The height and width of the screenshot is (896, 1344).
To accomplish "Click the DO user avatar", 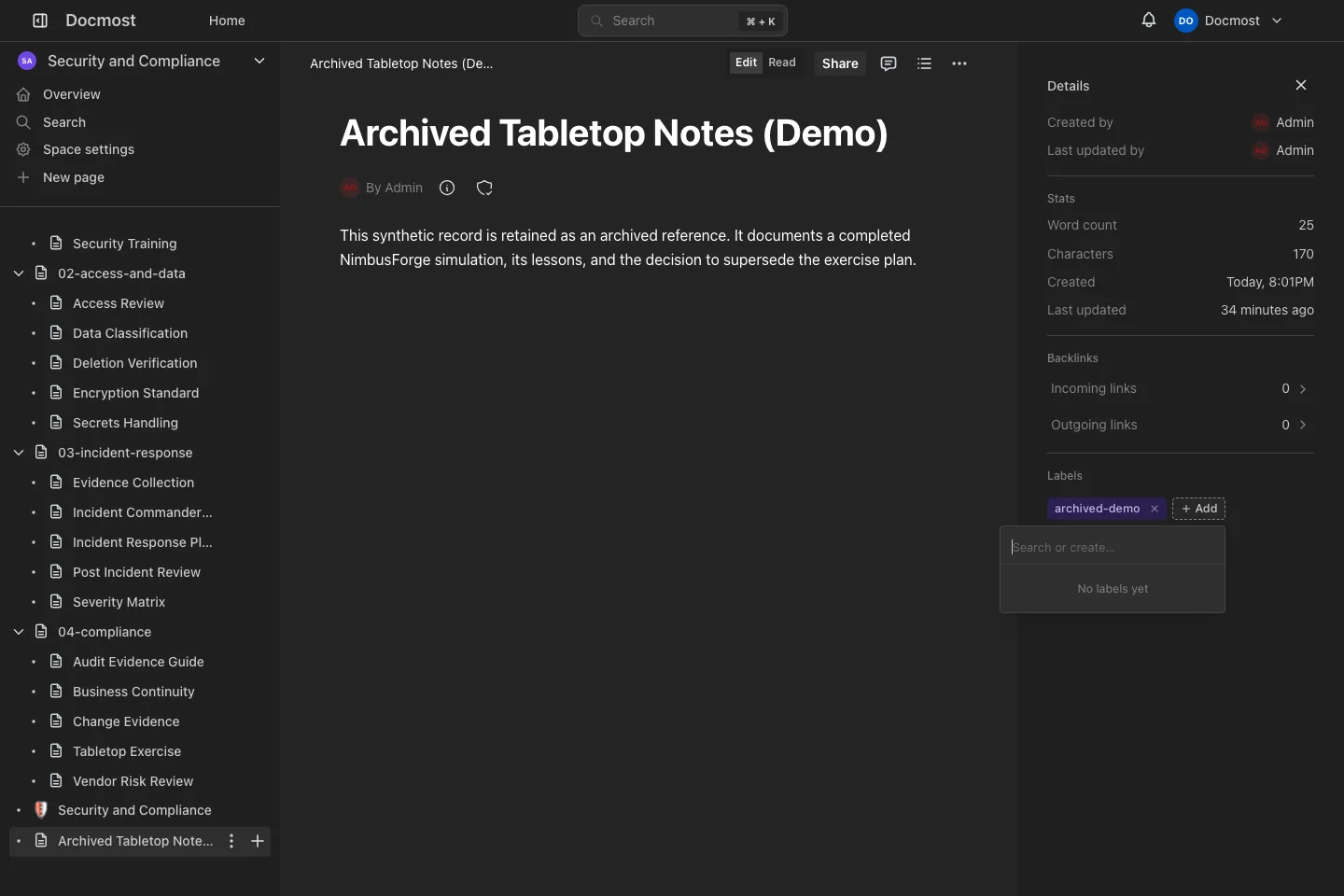I will (x=1185, y=21).
